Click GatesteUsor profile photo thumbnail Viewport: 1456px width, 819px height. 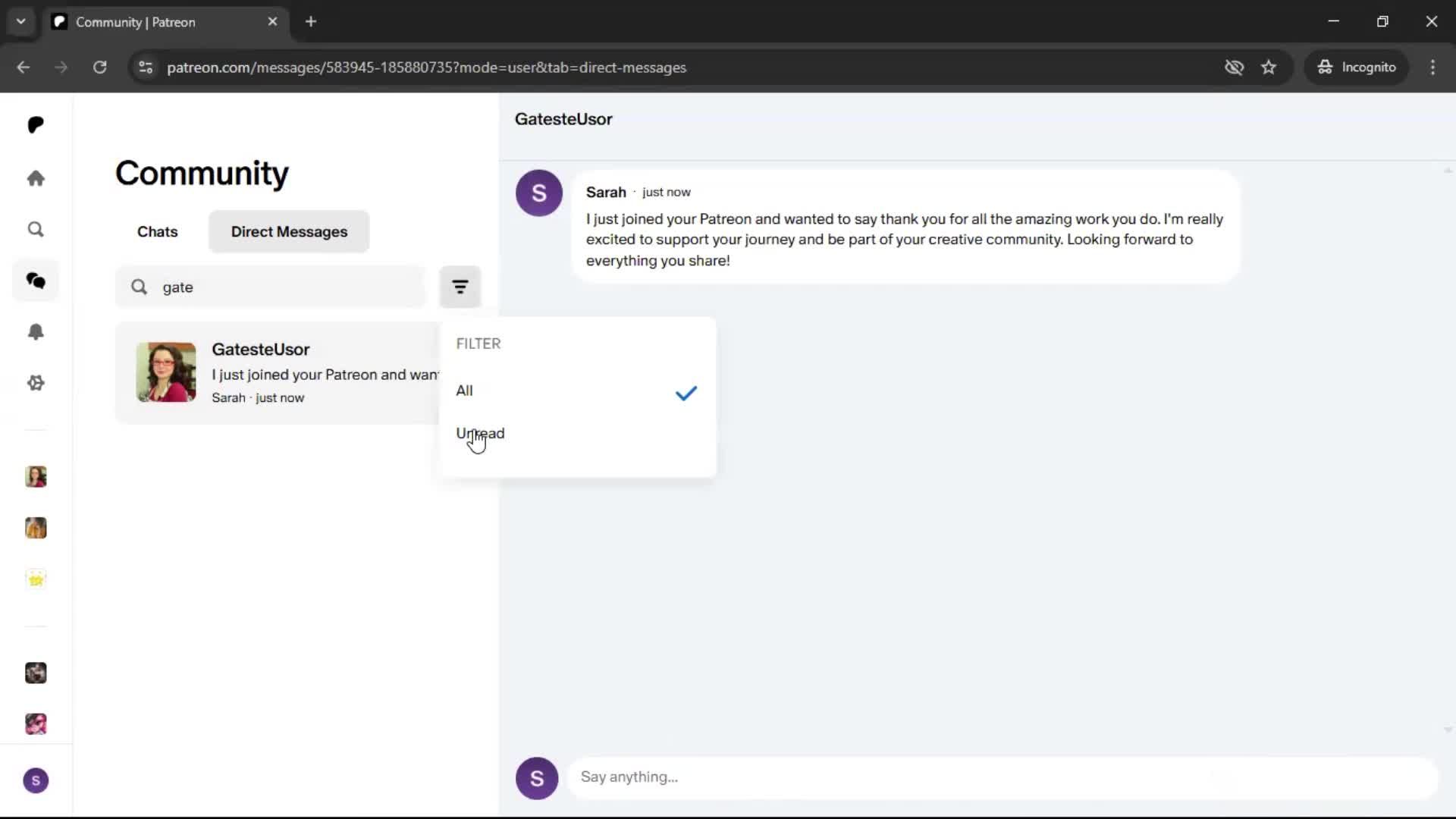(166, 372)
